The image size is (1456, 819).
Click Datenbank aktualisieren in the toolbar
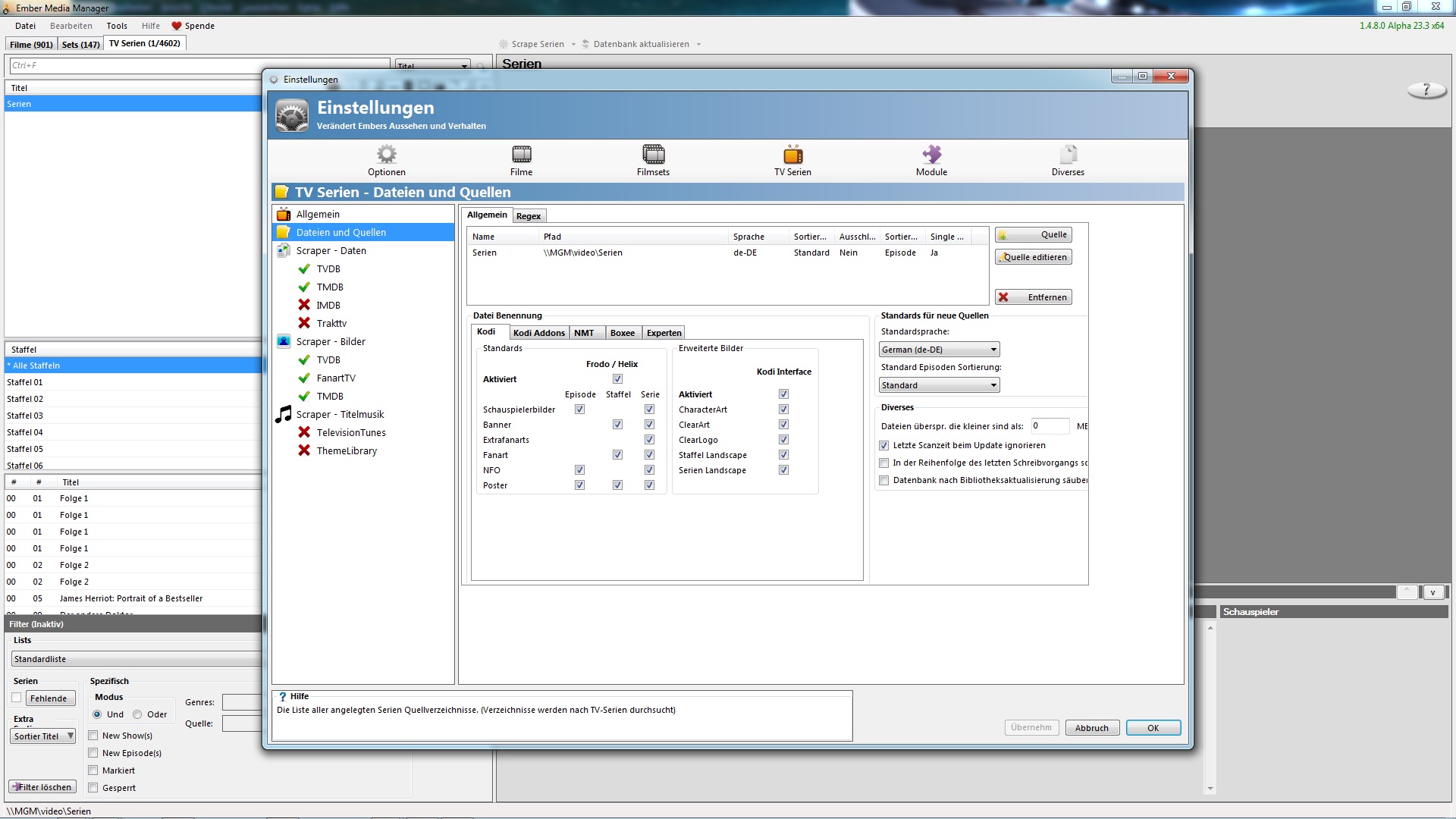click(x=635, y=44)
